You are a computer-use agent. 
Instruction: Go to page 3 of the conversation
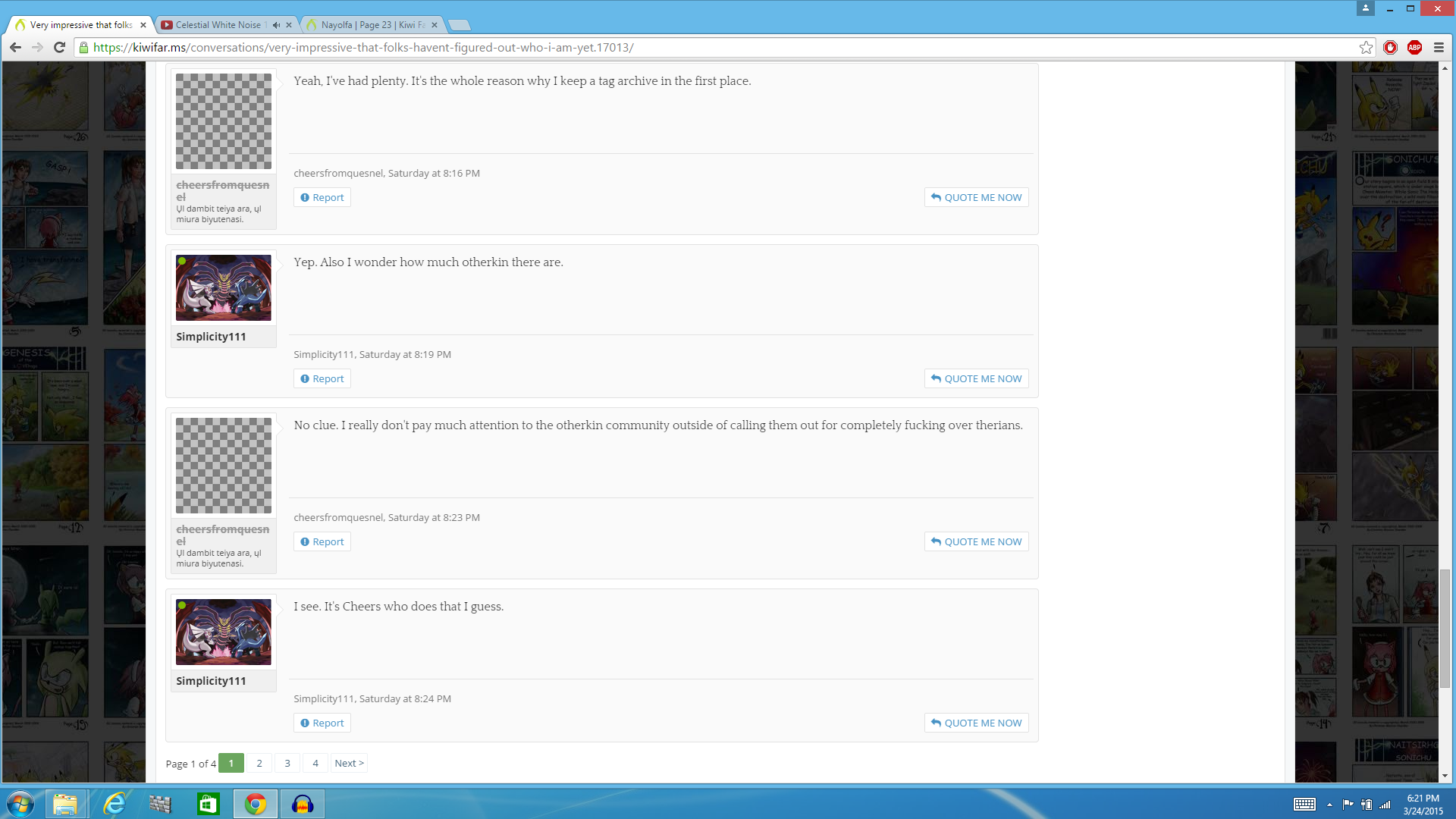(287, 763)
